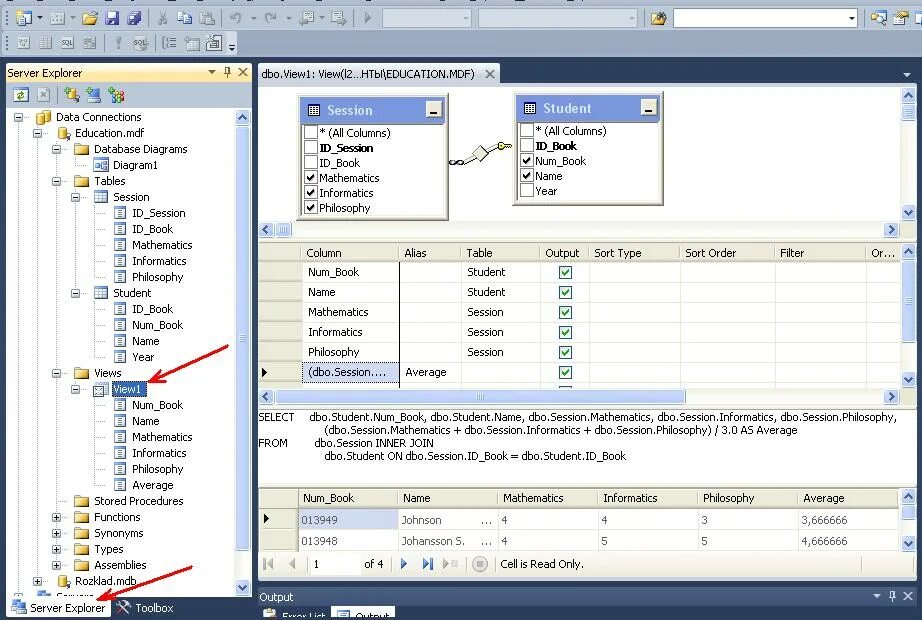The height and width of the screenshot is (620, 922).
Task: Click the Start Debugging play icon
Action: click(x=368, y=18)
